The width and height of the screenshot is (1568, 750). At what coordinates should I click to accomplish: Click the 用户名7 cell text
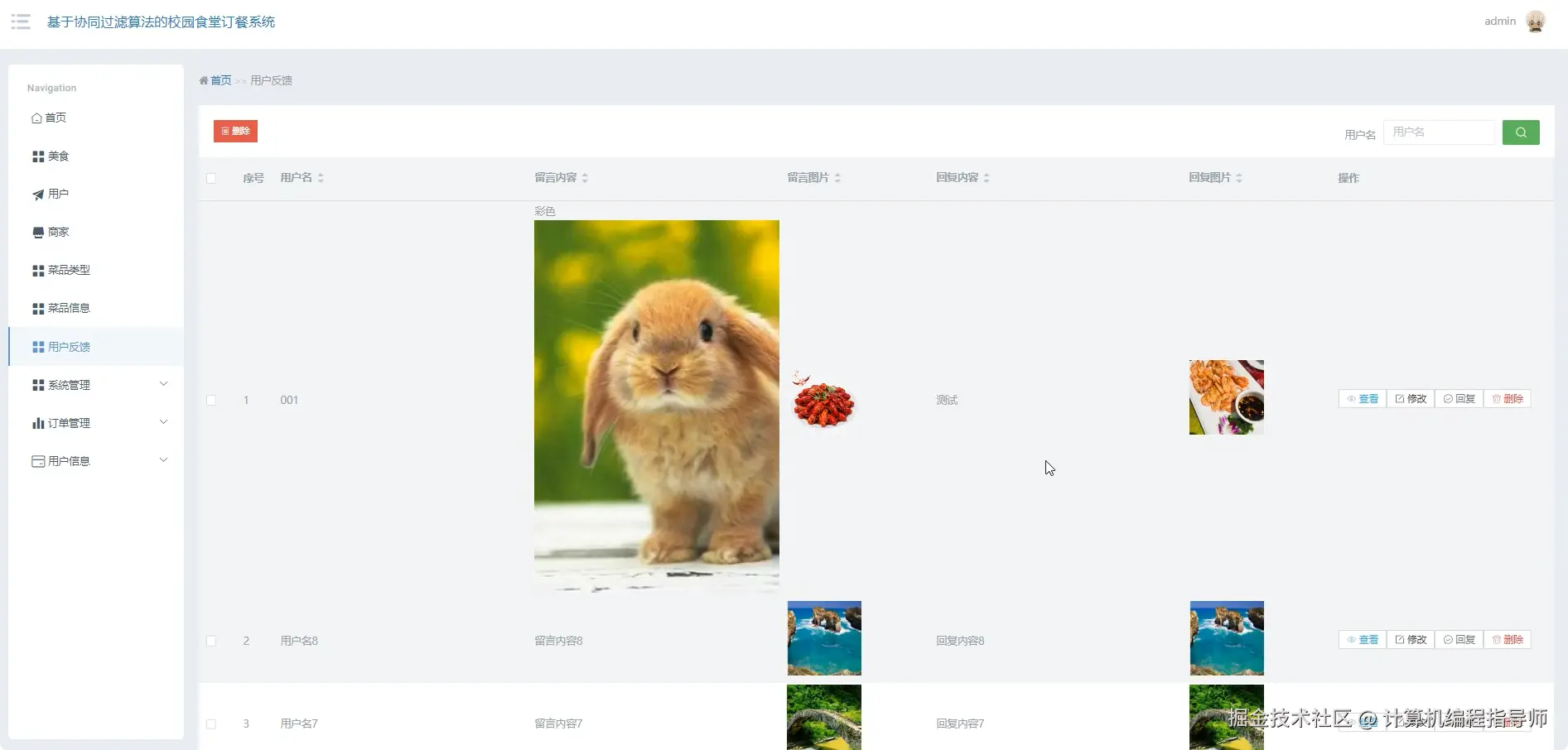click(x=299, y=724)
